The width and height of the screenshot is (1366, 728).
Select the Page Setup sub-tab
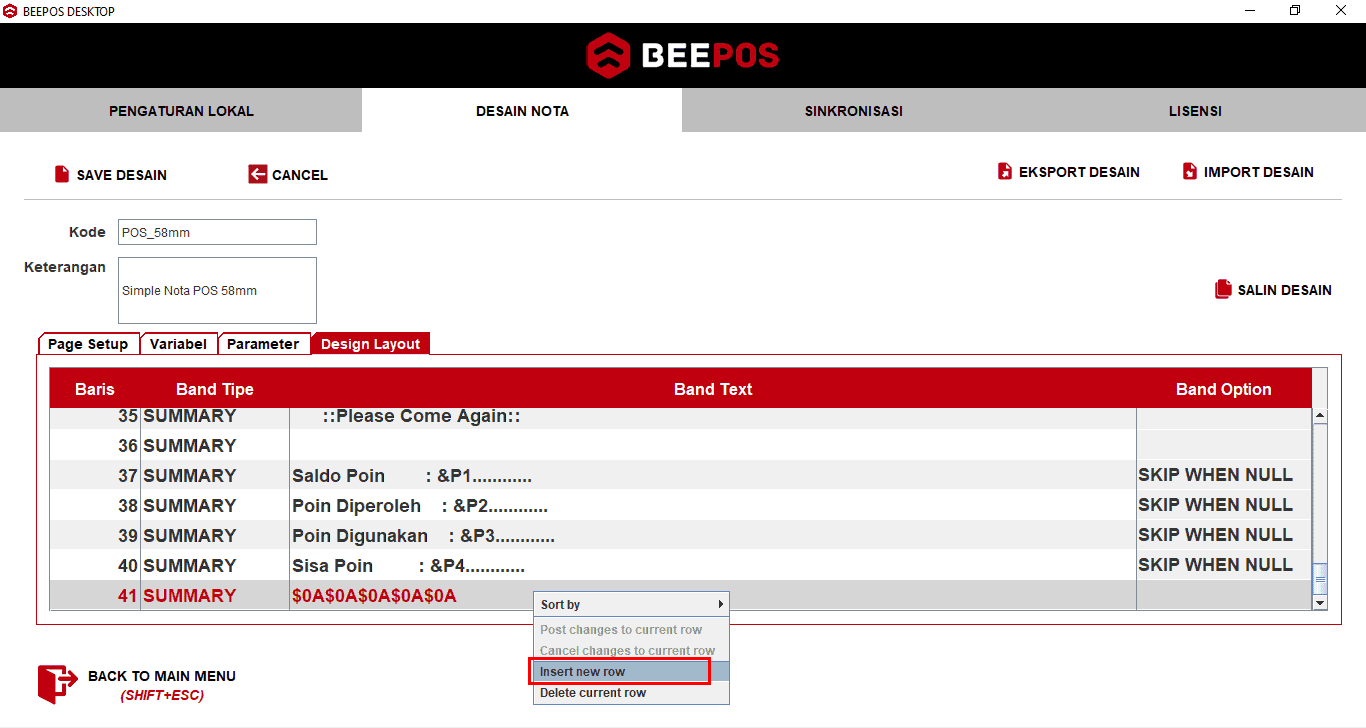coord(88,344)
